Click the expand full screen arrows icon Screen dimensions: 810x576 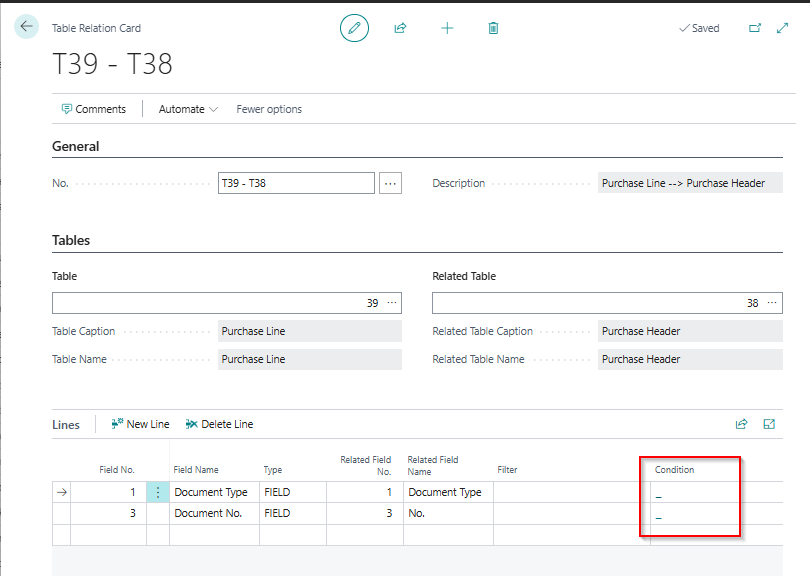pyautogui.click(x=782, y=28)
